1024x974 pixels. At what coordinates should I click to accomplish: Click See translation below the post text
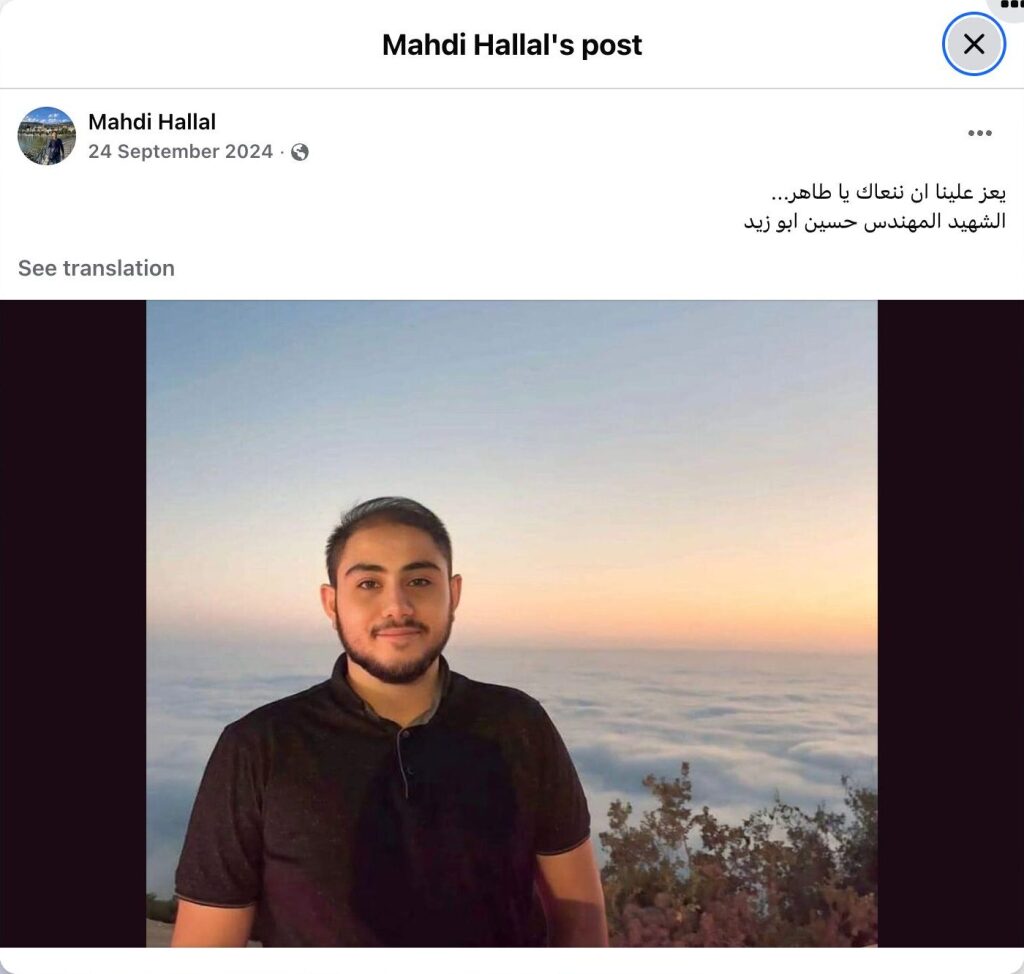[x=96, y=268]
